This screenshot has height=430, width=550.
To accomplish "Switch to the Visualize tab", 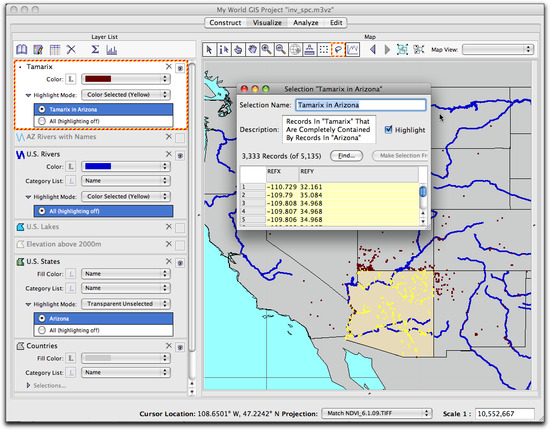I will click(x=267, y=22).
